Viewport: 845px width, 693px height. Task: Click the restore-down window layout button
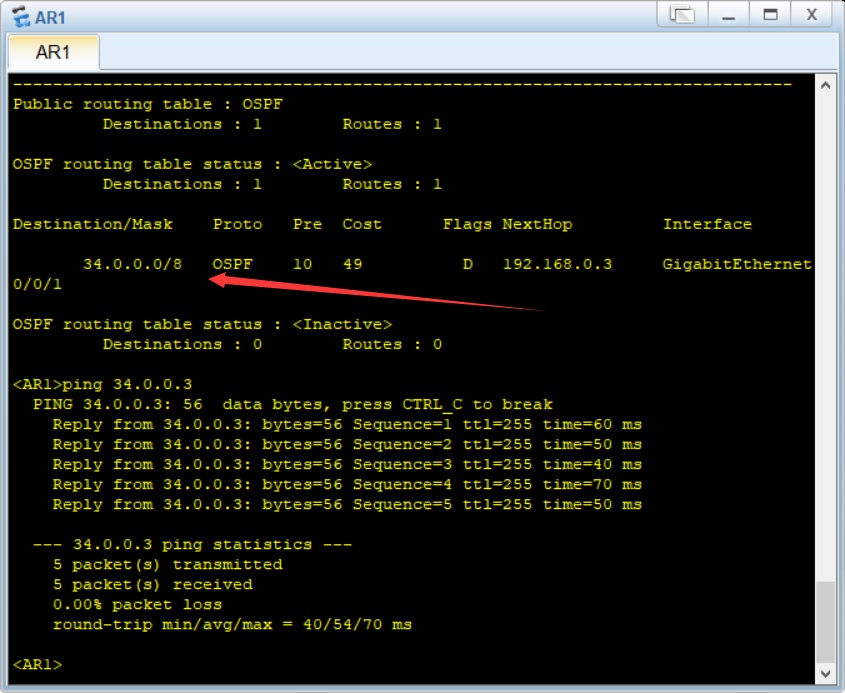[x=682, y=14]
